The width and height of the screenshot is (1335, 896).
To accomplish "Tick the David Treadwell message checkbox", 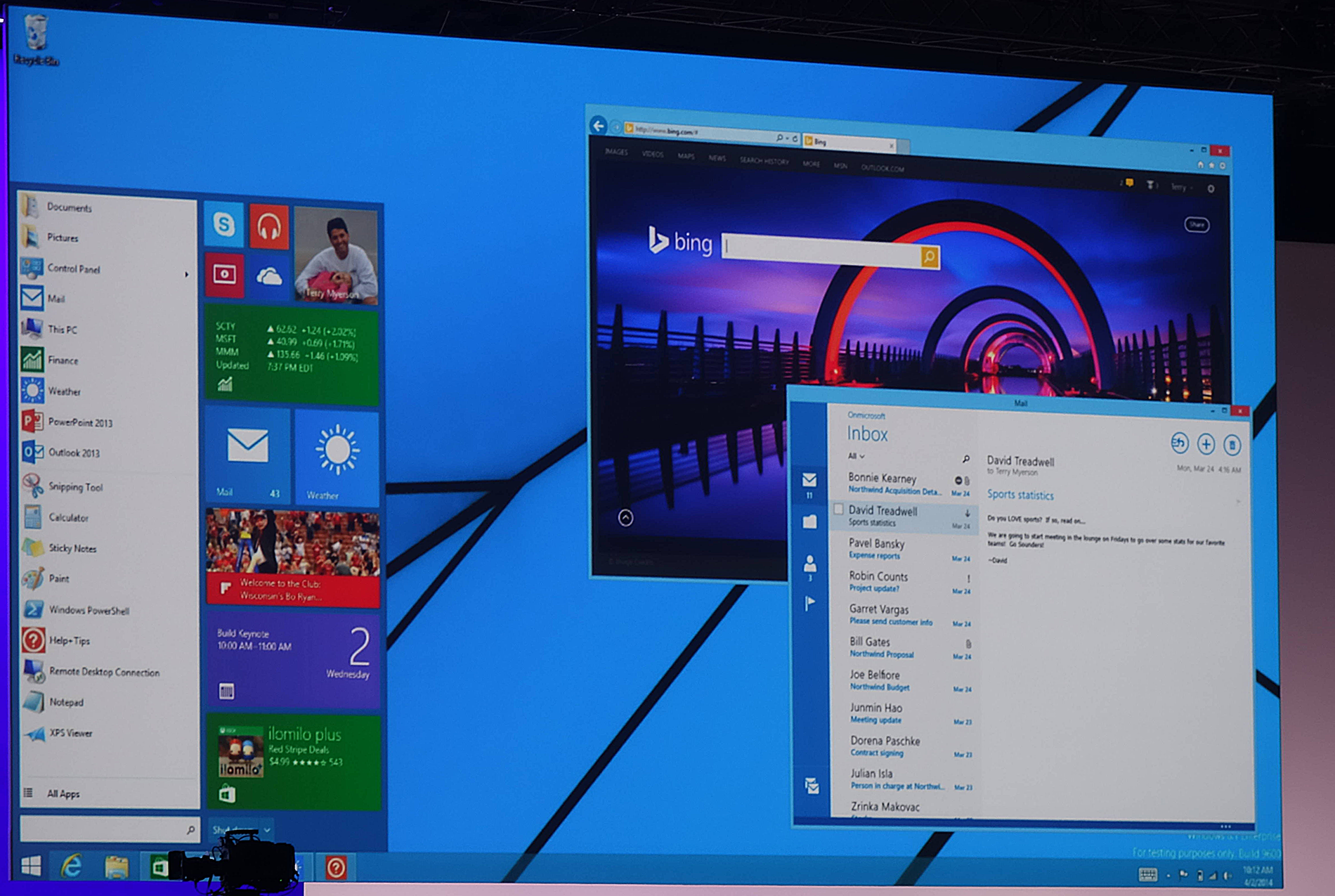I will 838,509.
